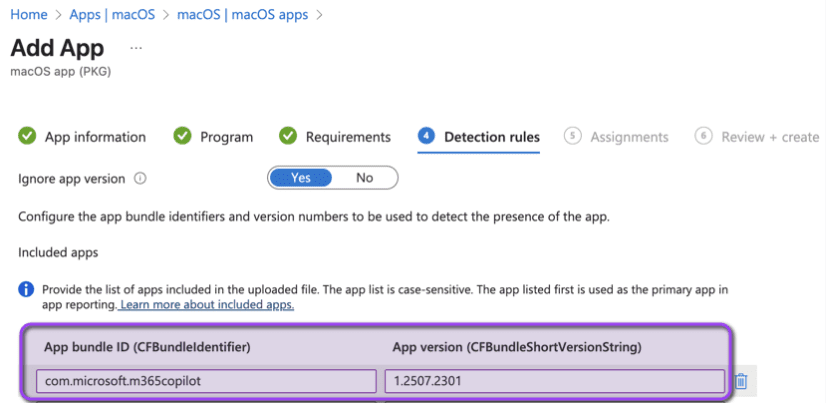The width and height of the screenshot is (828, 403).
Task: Click the trash icon to delete app row
Action: coord(741,381)
